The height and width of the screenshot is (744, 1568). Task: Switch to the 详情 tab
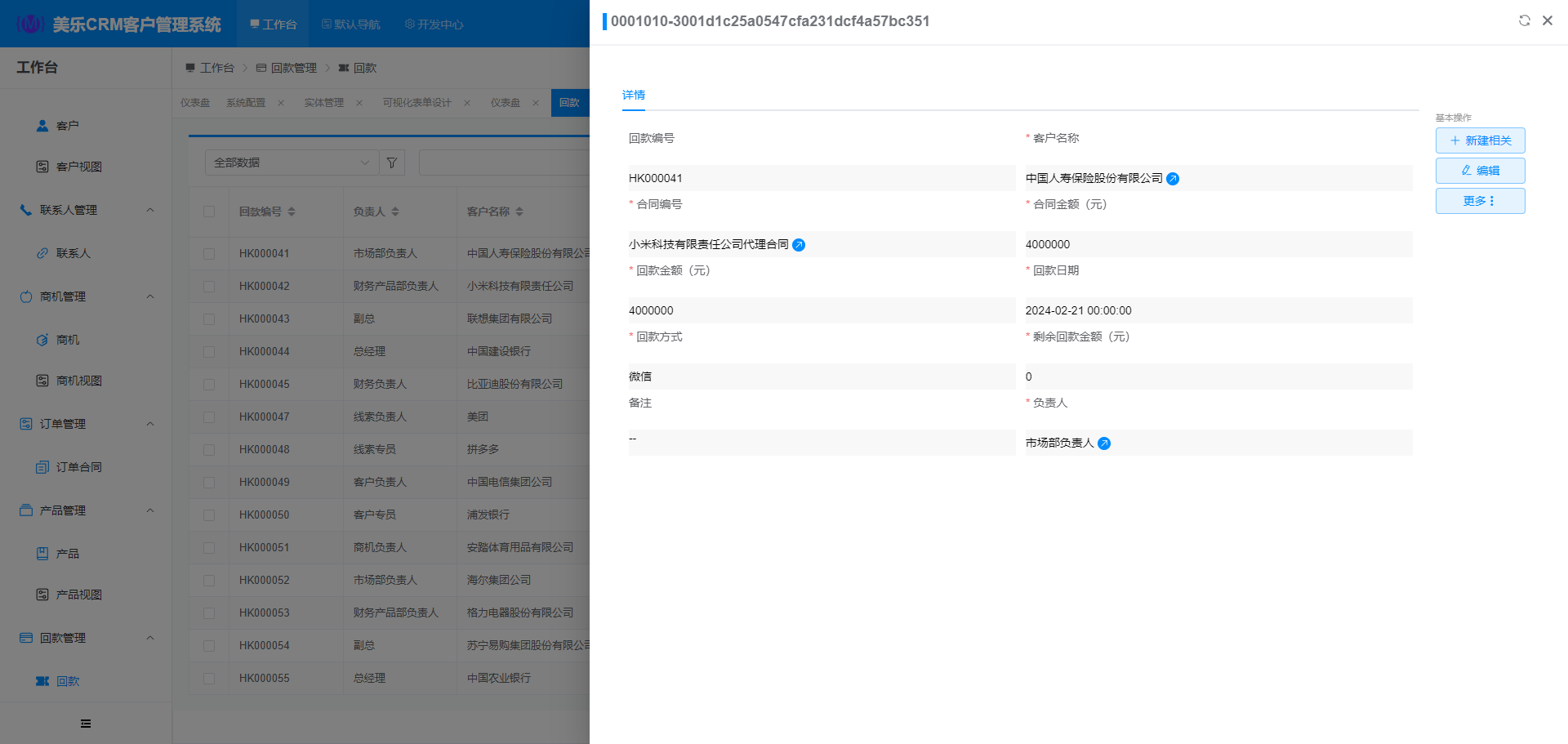[634, 95]
